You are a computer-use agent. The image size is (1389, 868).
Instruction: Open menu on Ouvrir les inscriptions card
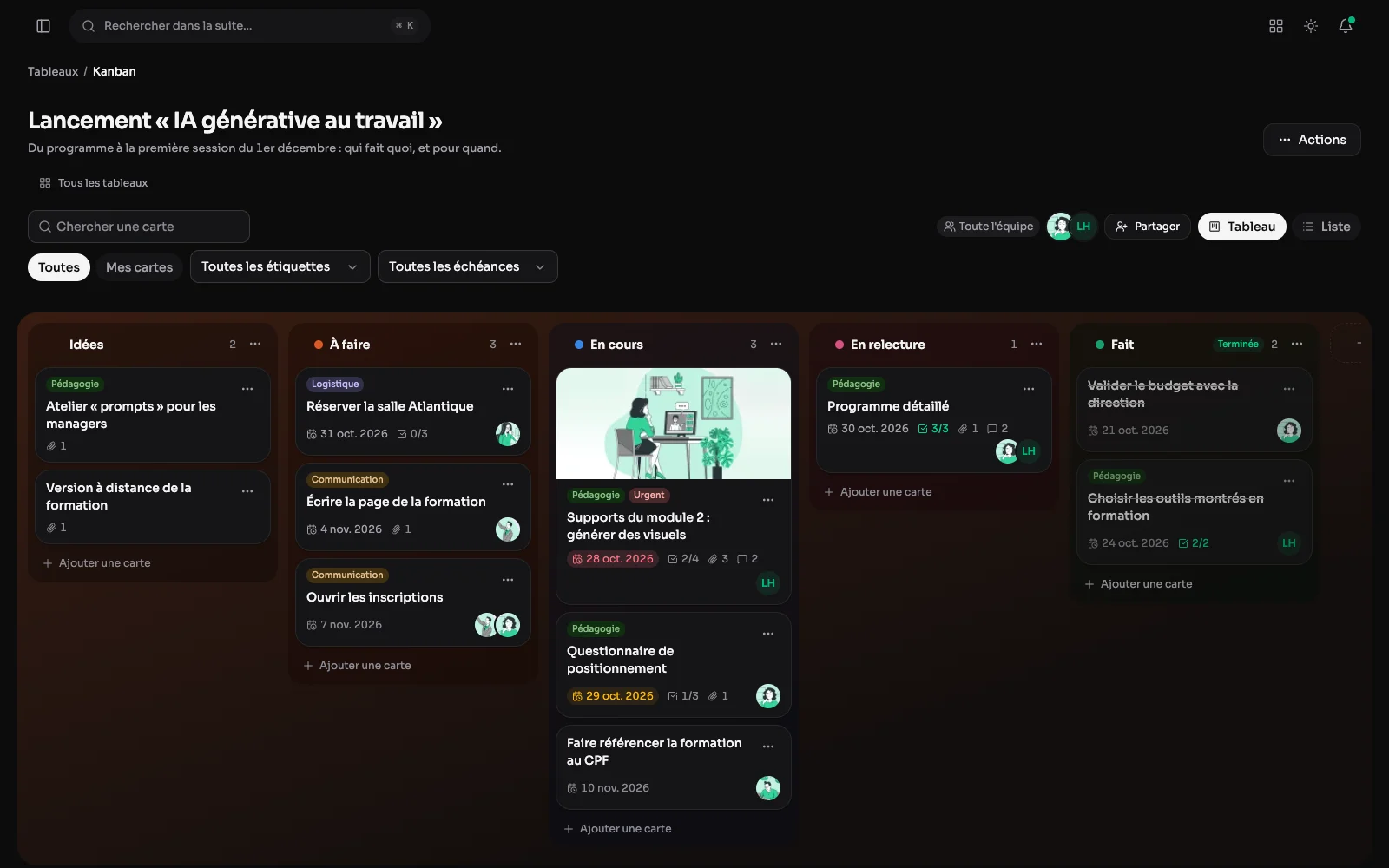[508, 580]
